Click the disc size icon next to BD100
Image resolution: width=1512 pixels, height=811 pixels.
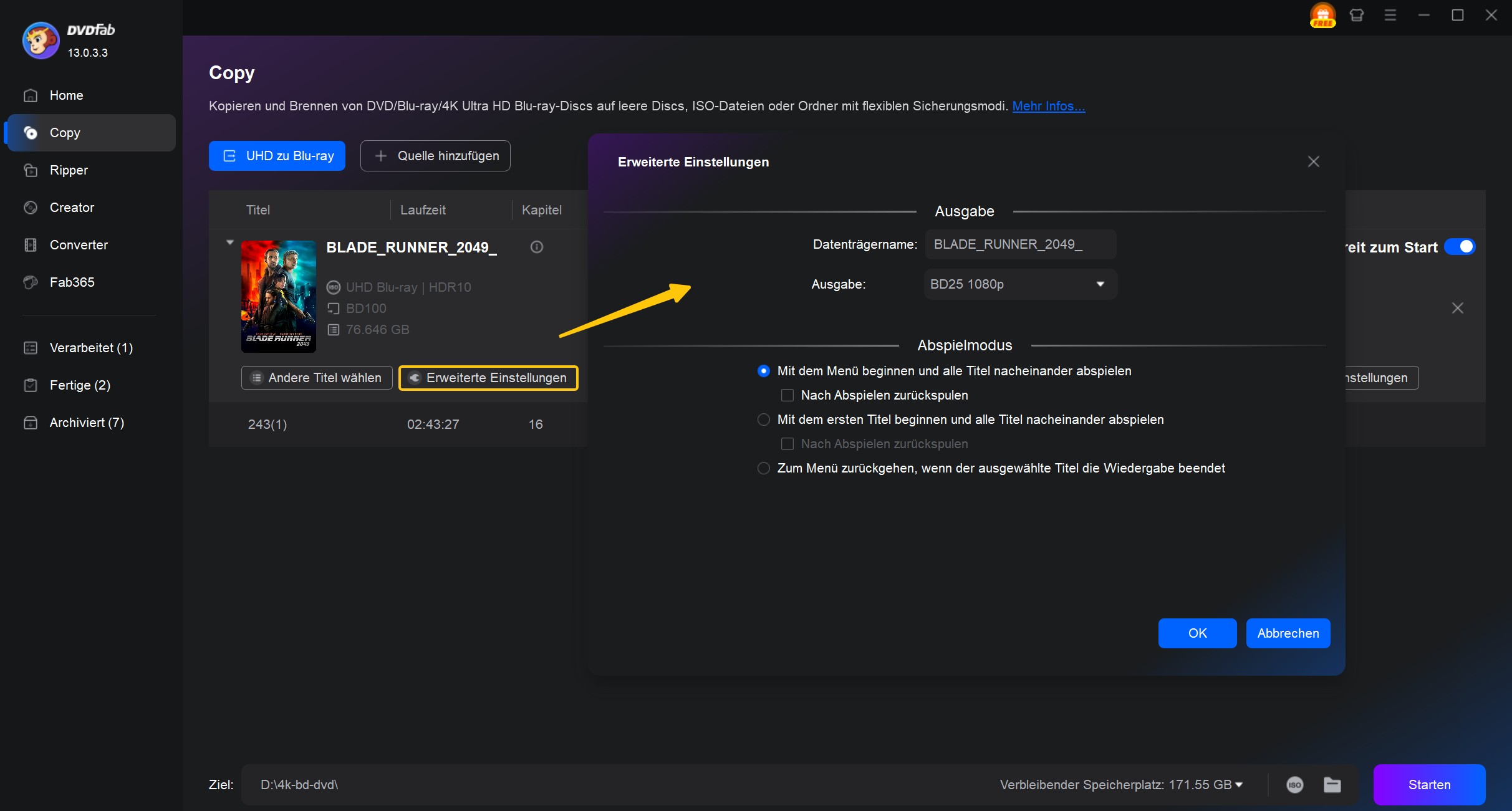[334, 309]
